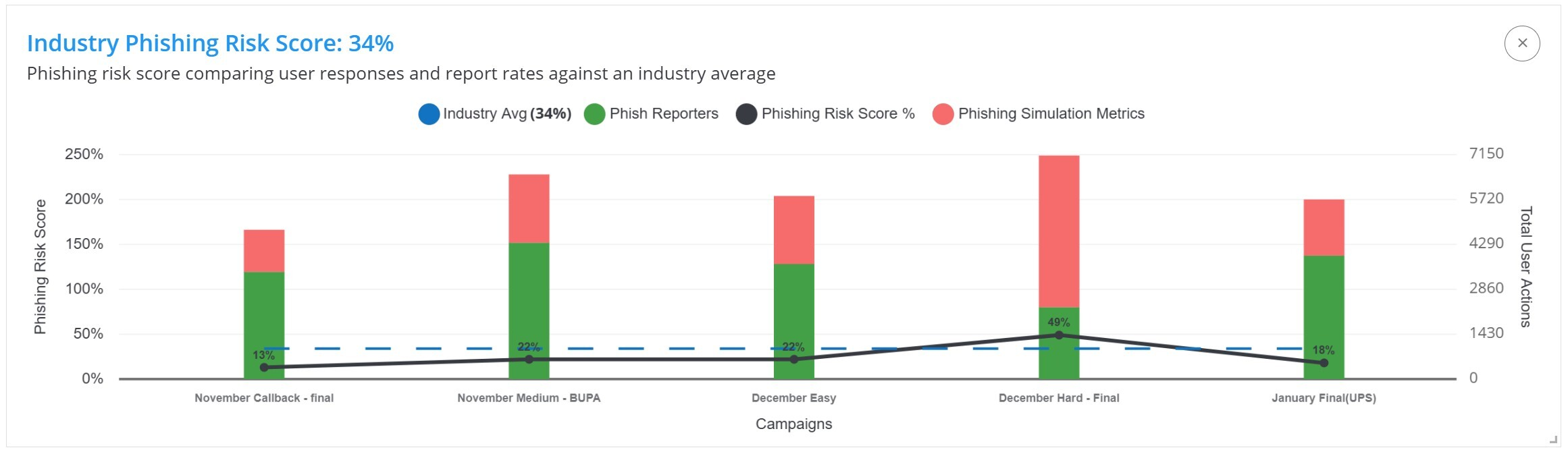Select the December Hard - Final campaign label
The image size is (1568, 454).
coord(1058,398)
